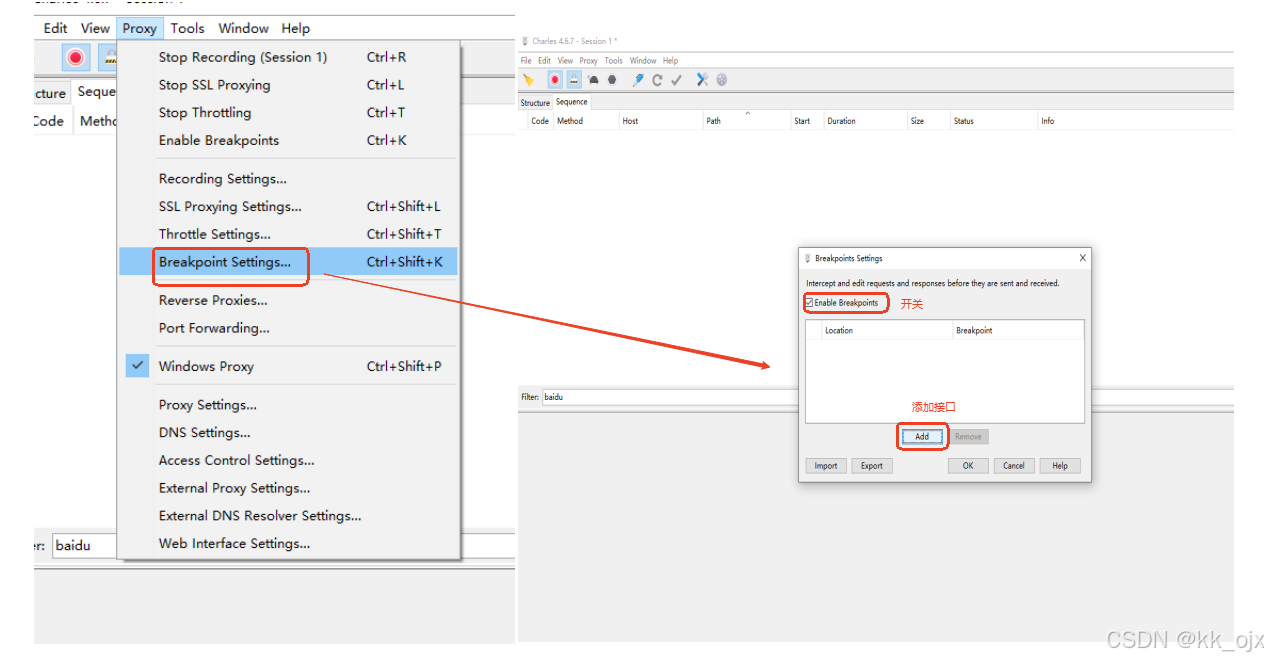
Task: Click the Export button in Breakpoints Settings
Action: pos(872,466)
